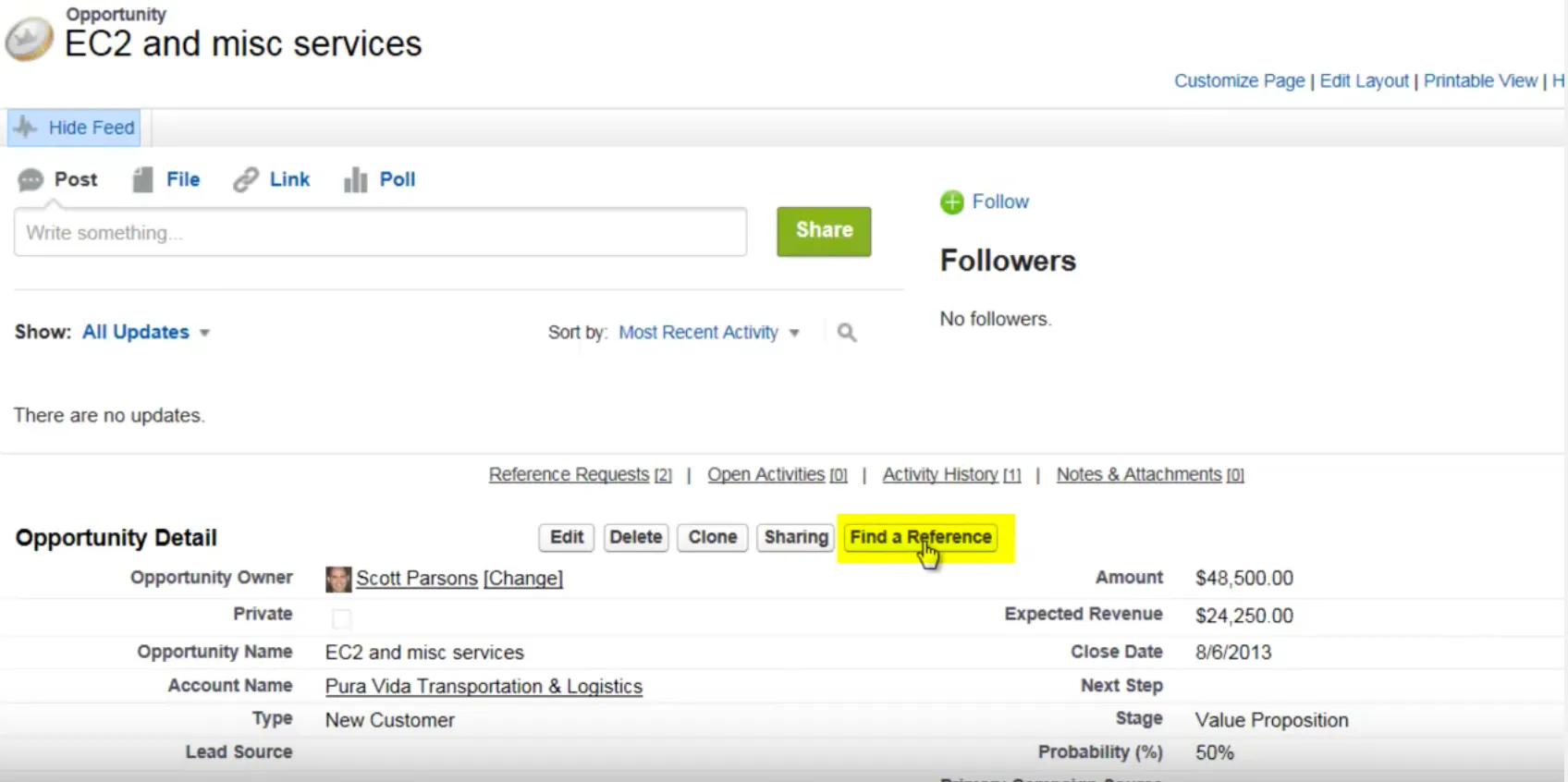Image resolution: width=1568 pixels, height=782 pixels.
Task: Click into the Write something field
Action: point(380,232)
